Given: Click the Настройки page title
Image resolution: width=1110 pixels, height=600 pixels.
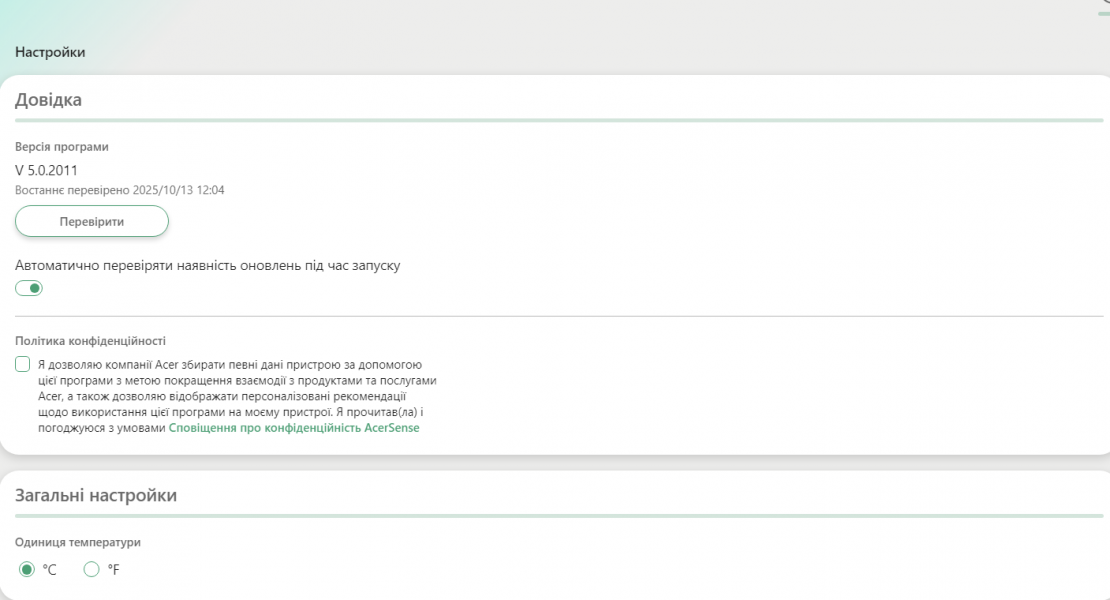Looking at the screenshot, I should [50, 52].
